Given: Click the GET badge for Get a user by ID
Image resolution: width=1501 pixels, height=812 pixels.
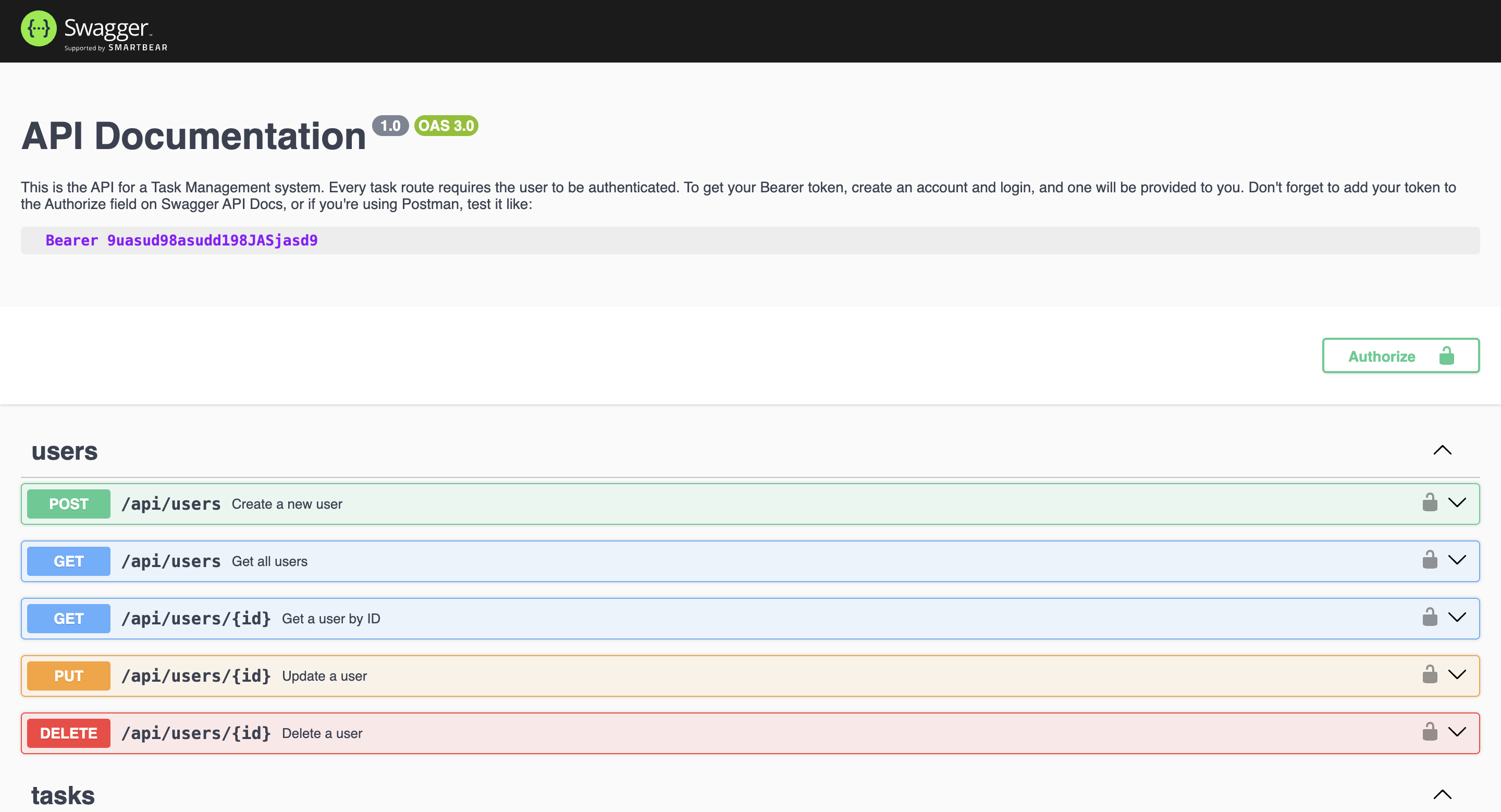Looking at the screenshot, I should 69,618.
